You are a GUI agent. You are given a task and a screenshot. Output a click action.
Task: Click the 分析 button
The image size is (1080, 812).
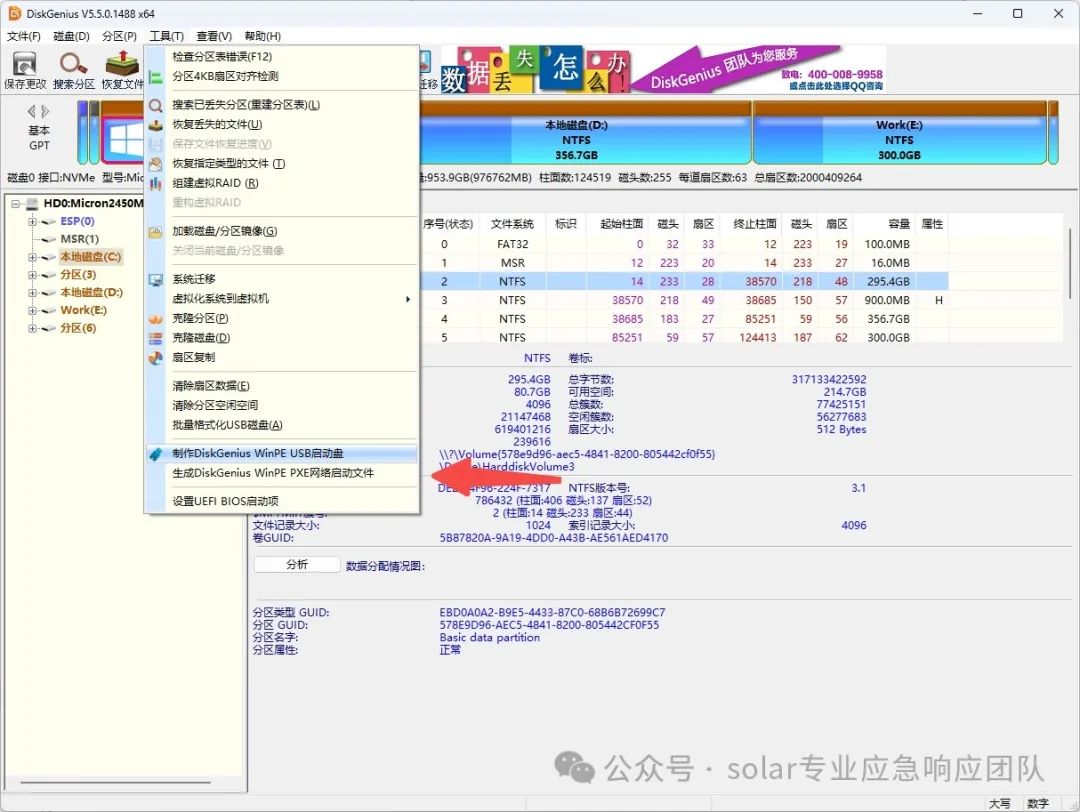pyautogui.click(x=297, y=565)
